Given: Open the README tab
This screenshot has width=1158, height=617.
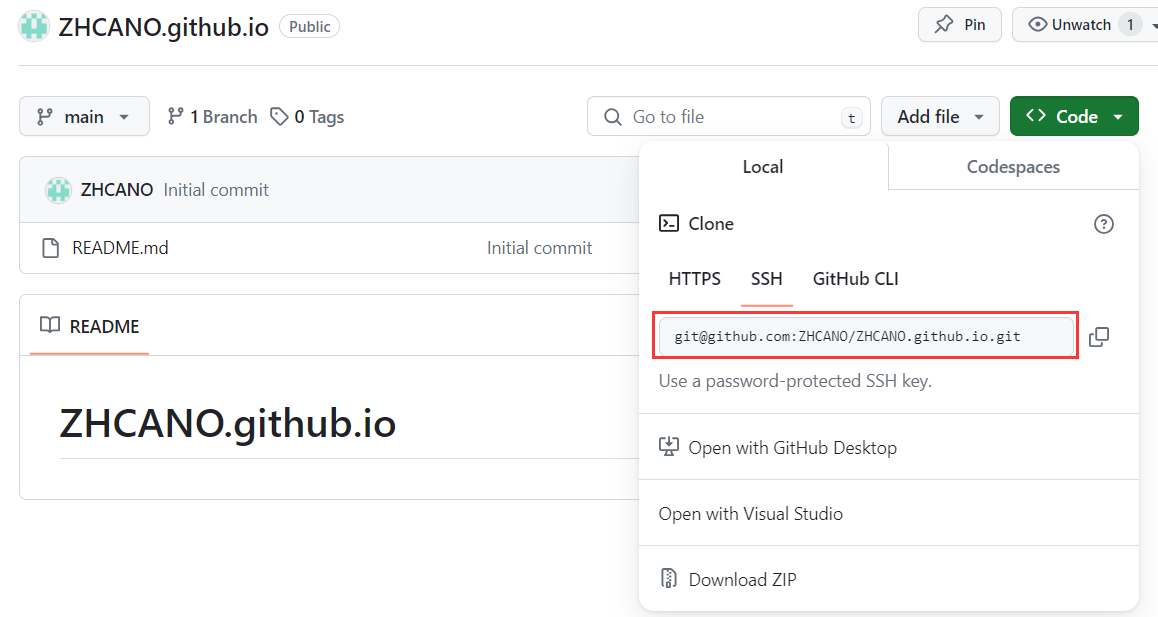Looking at the screenshot, I should (89, 326).
